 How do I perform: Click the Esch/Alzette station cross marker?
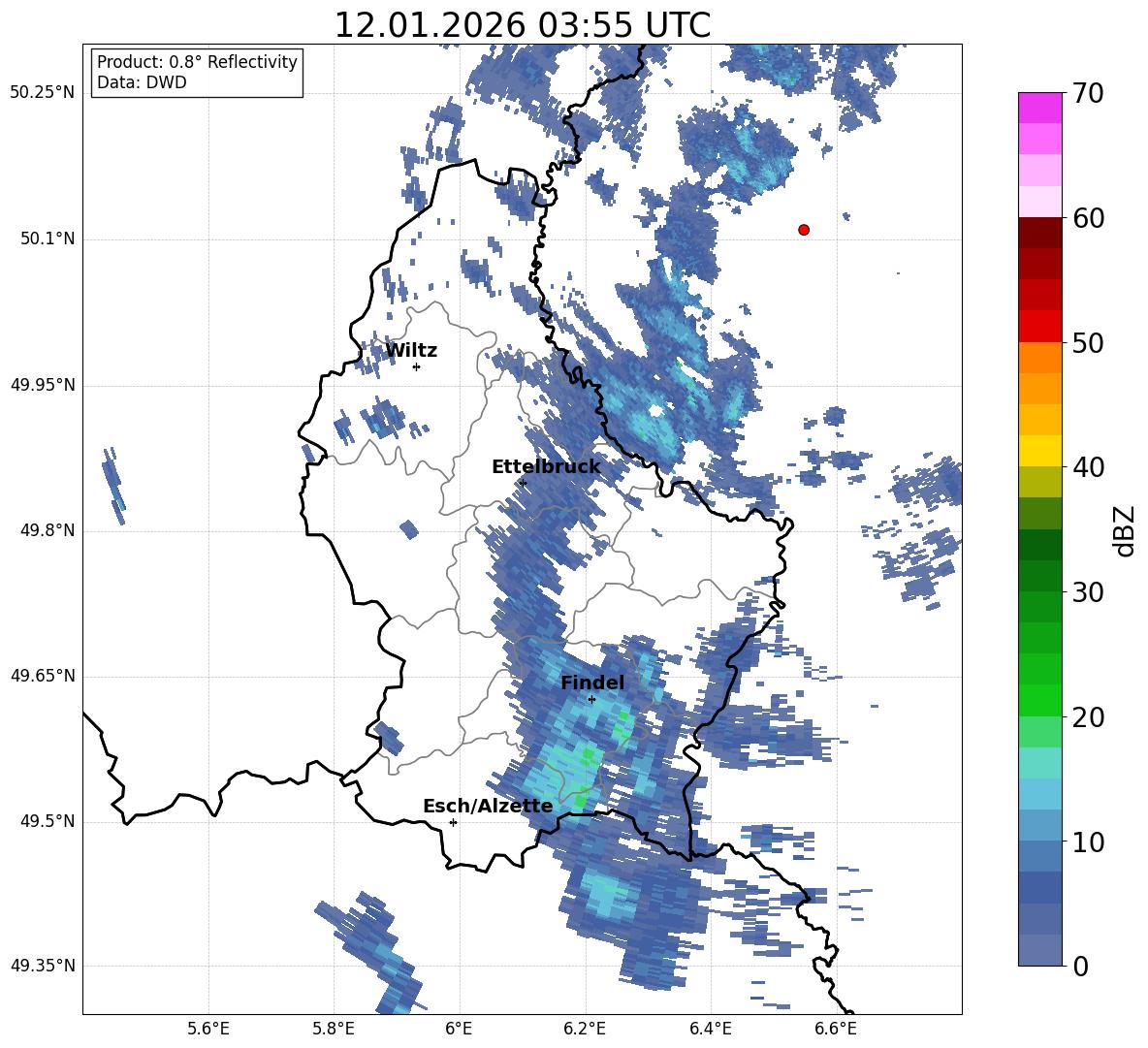[453, 822]
